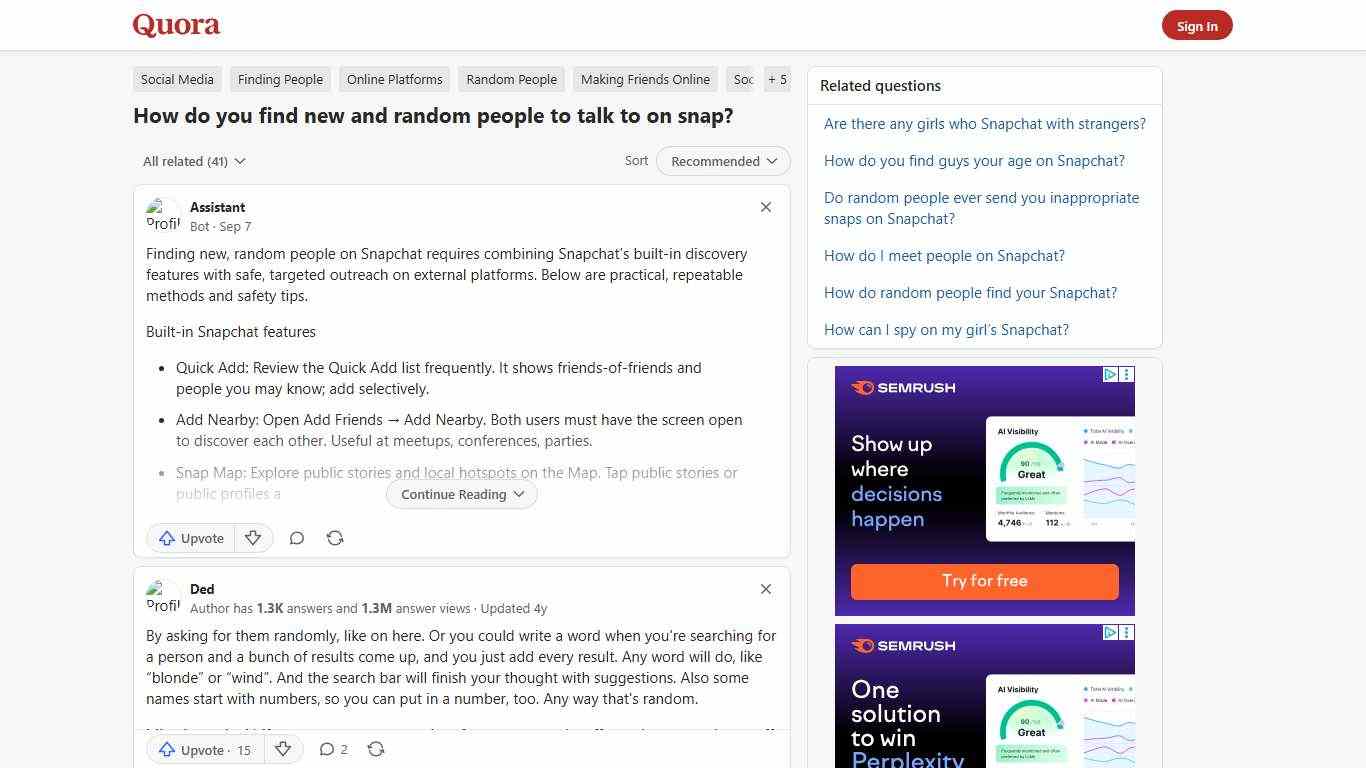
Task: Click the Quora logo
Action: pyautogui.click(x=176, y=25)
